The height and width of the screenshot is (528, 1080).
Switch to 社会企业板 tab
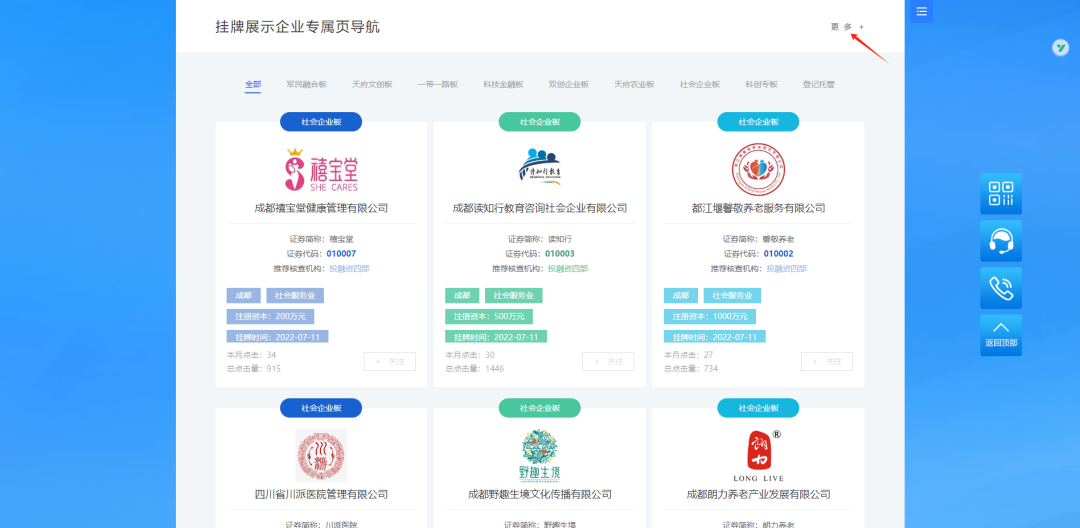[x=700, y=85]
